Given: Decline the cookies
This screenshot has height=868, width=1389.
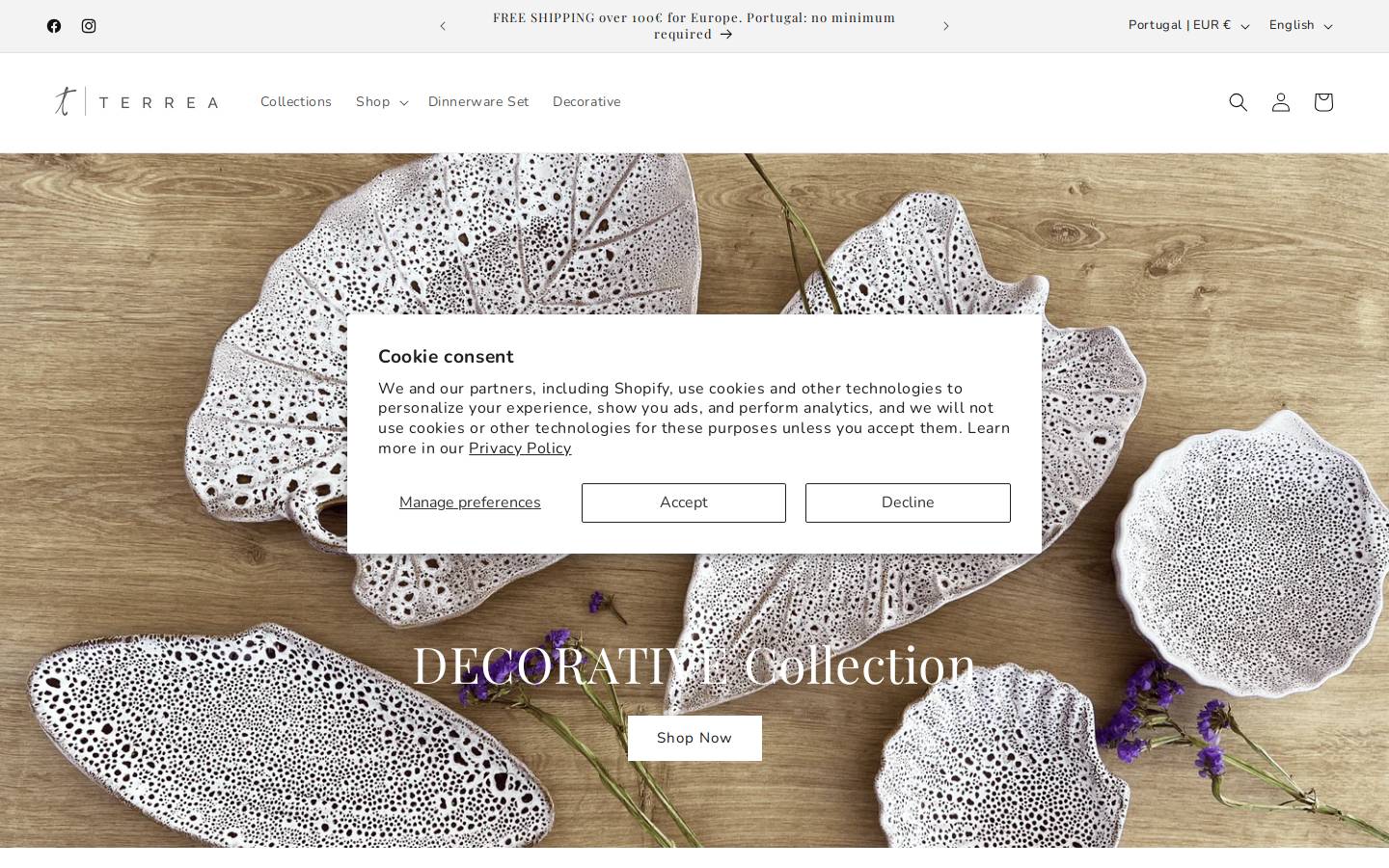Looking at the screenshot, I should (908, 502).
